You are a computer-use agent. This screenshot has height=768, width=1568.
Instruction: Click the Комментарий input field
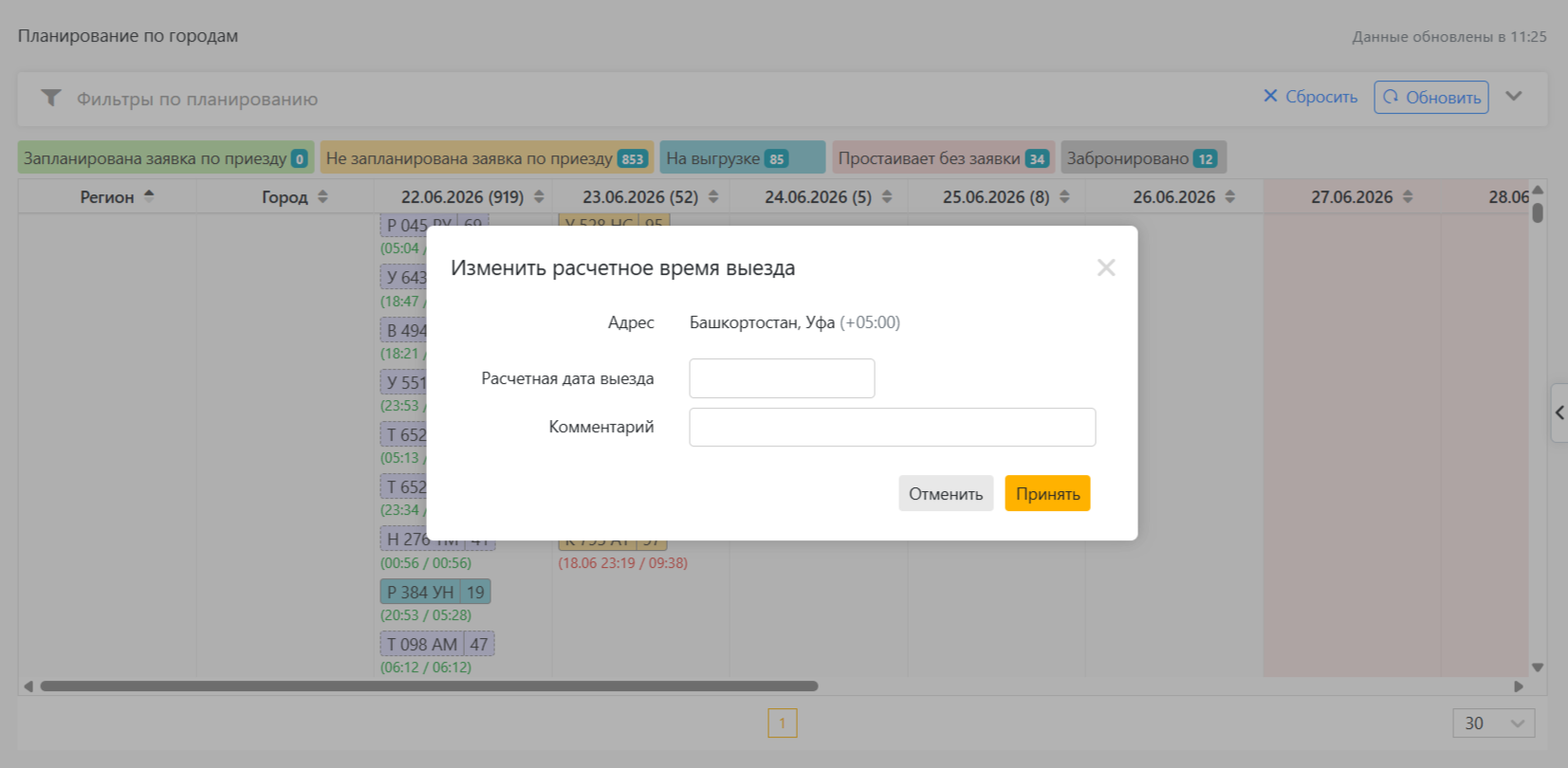pos(893,427)
